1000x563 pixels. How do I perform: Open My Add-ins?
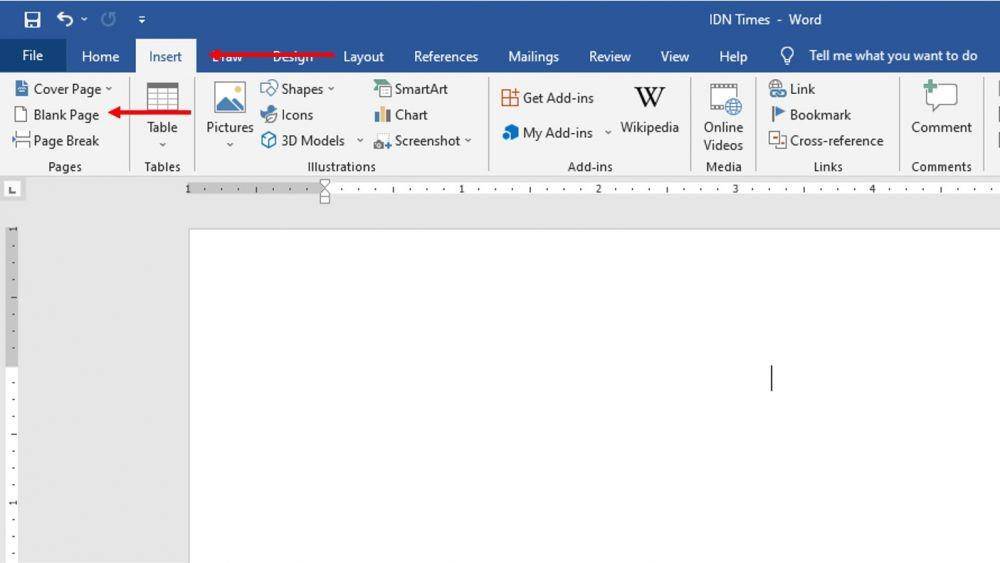(x=547, y=133)
